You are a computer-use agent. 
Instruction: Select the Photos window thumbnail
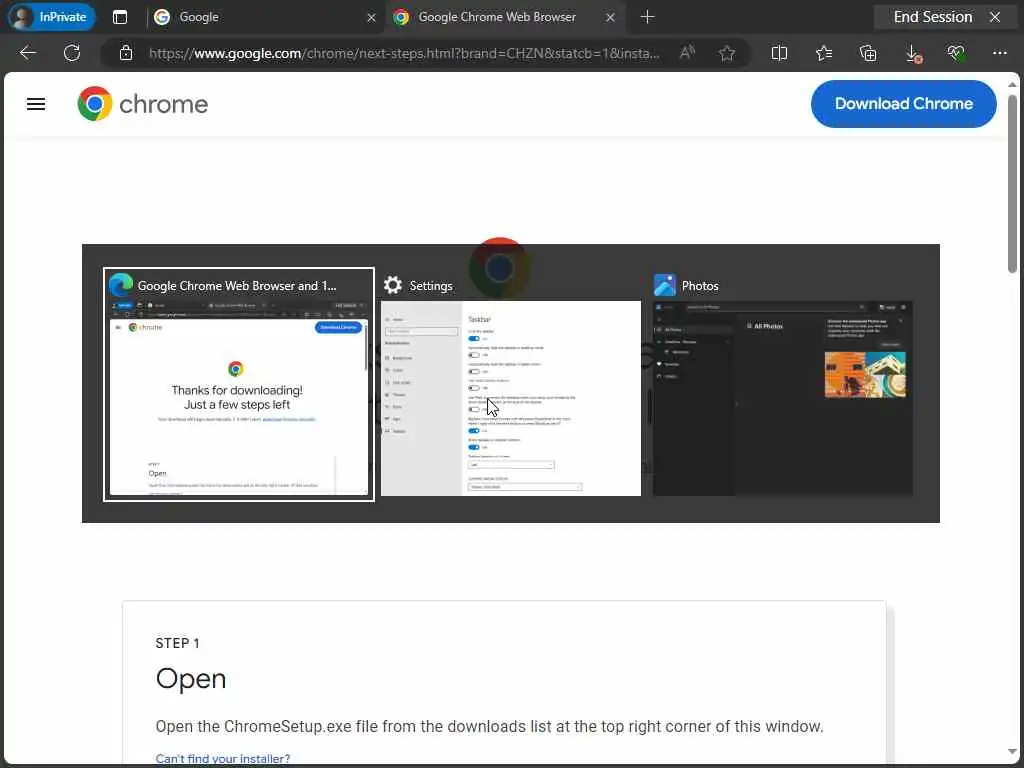(783, 398)
